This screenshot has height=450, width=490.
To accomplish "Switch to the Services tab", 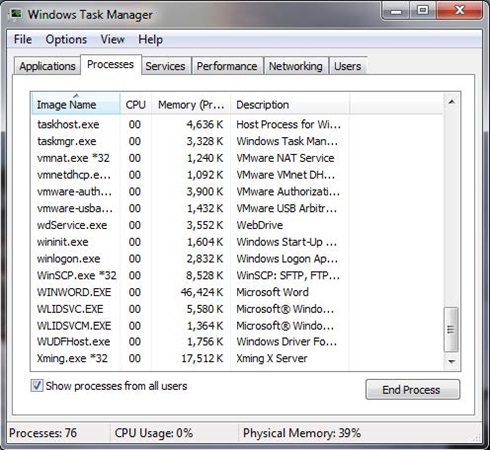I will [x=165, y=66].
